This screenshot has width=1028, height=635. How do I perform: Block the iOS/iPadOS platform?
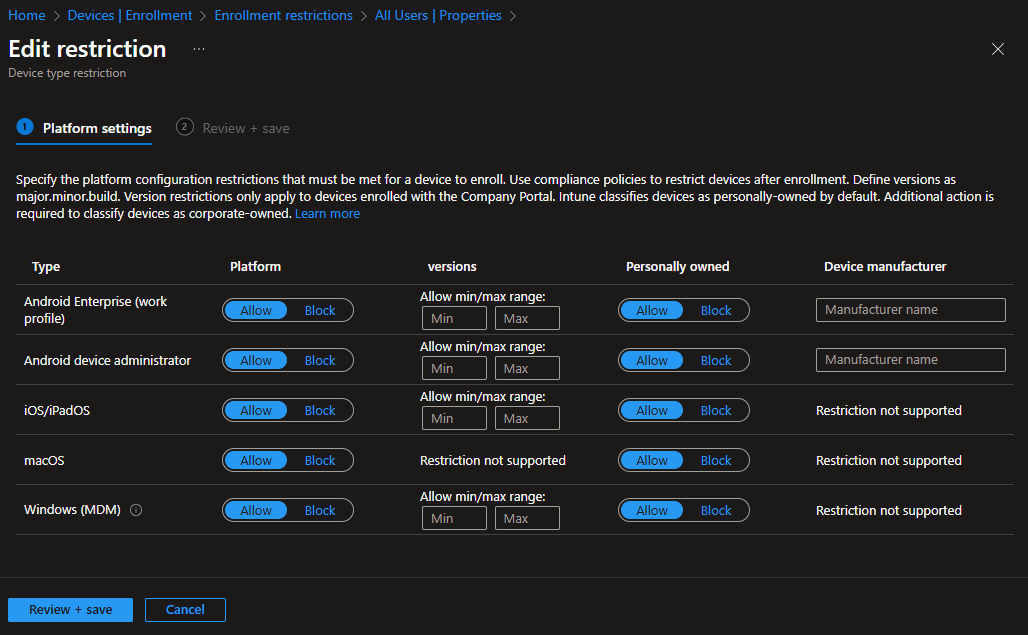(x=320, y=411)
